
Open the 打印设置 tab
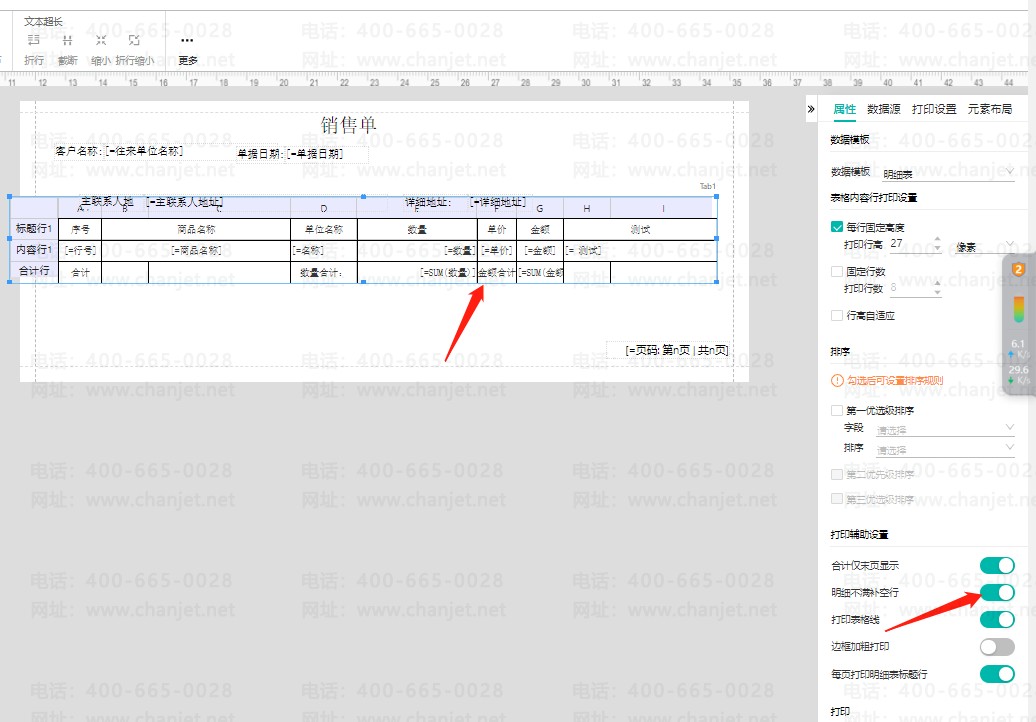(x=934, y=109)
